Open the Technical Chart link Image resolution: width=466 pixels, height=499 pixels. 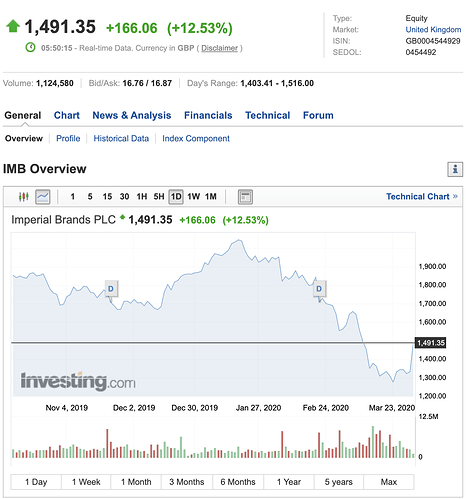[x=422, y=197]
